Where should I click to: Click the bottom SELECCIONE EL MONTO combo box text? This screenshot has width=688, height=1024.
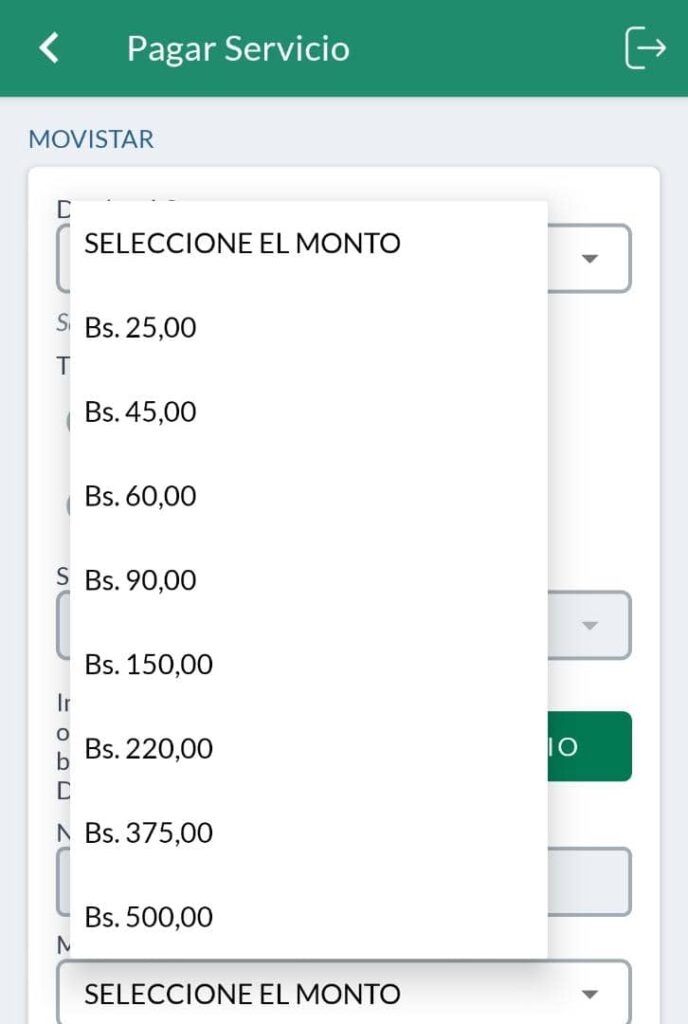point(242,994)
